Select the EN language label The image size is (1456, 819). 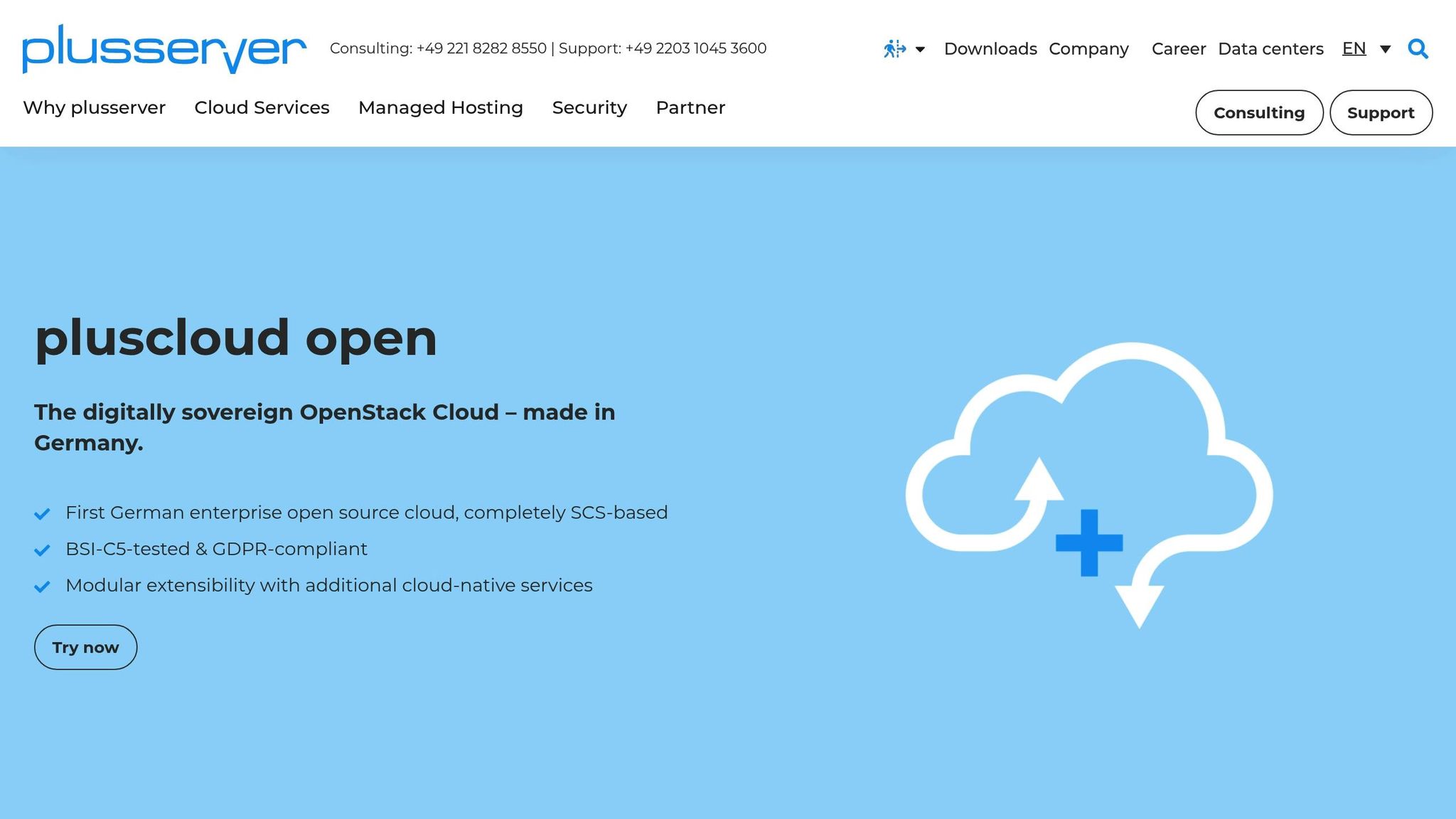point(1354,48)
